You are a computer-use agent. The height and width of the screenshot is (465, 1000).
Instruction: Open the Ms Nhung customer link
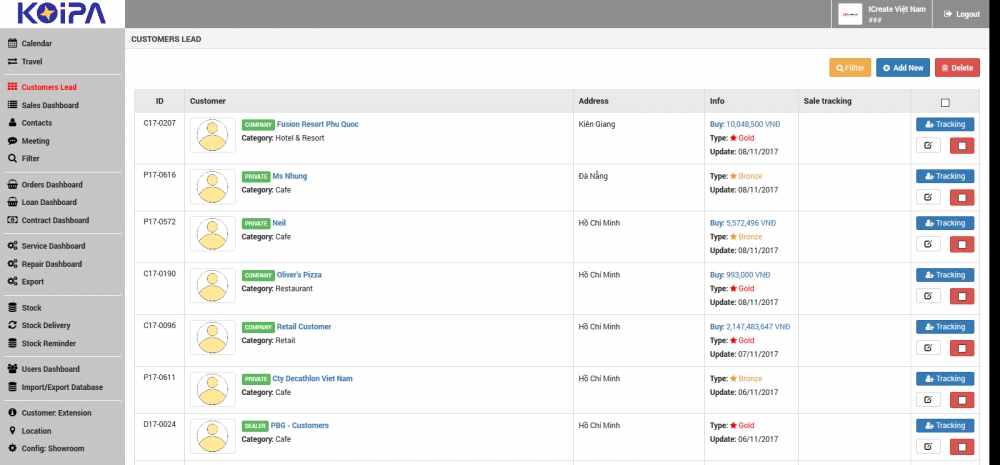pos(290,176)
